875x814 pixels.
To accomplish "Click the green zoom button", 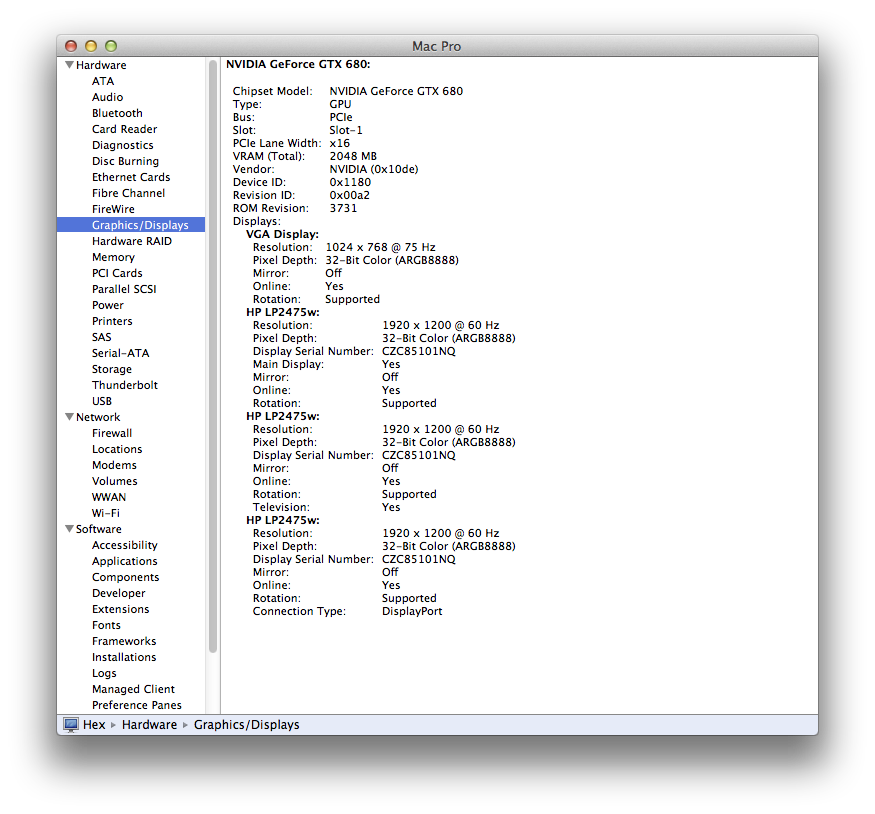I will [111, 46].
